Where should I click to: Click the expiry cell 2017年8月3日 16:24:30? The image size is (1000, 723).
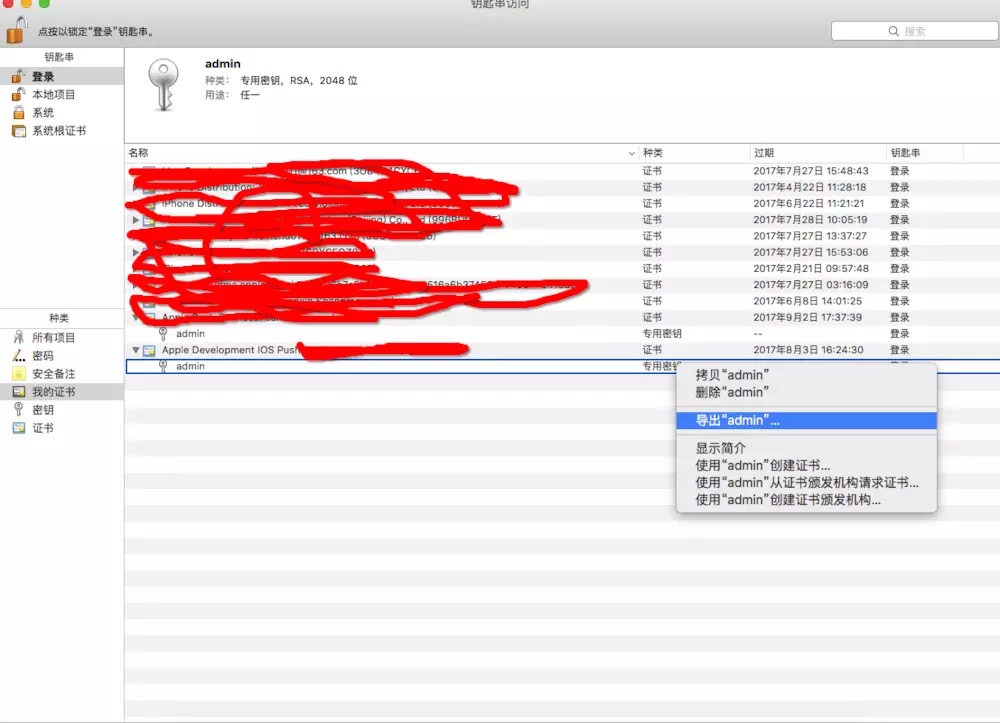click(808, 350)
